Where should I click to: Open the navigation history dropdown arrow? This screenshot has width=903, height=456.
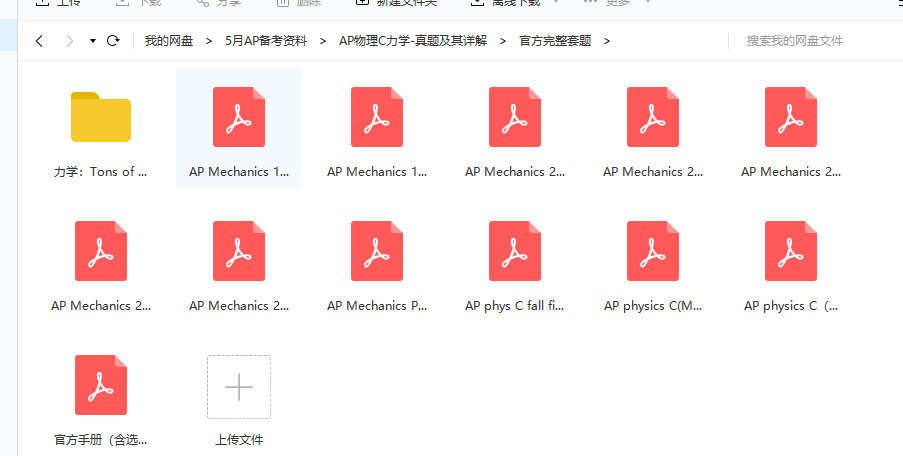click(x=93, y=41)
